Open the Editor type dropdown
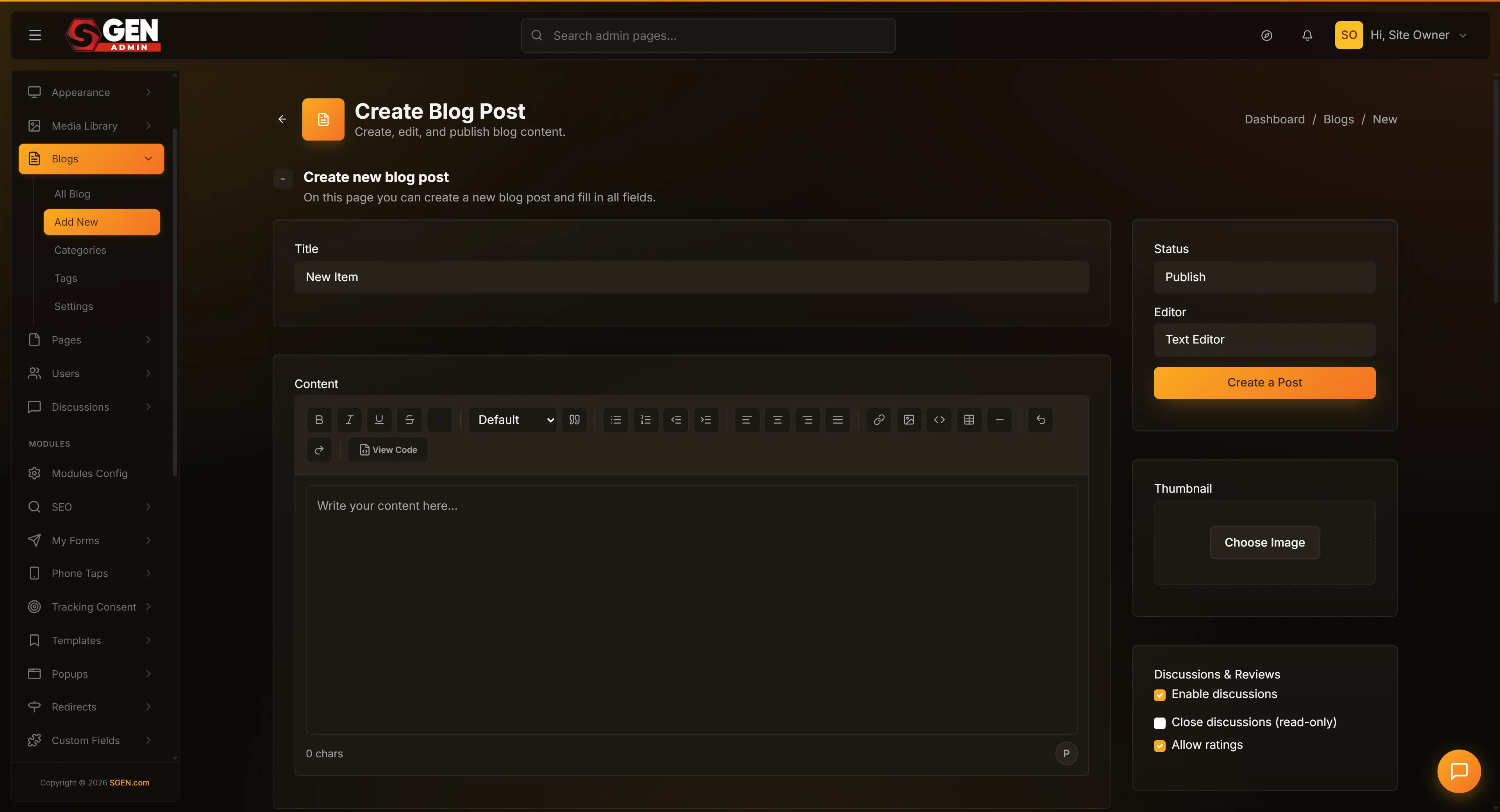 point(1264,339)
